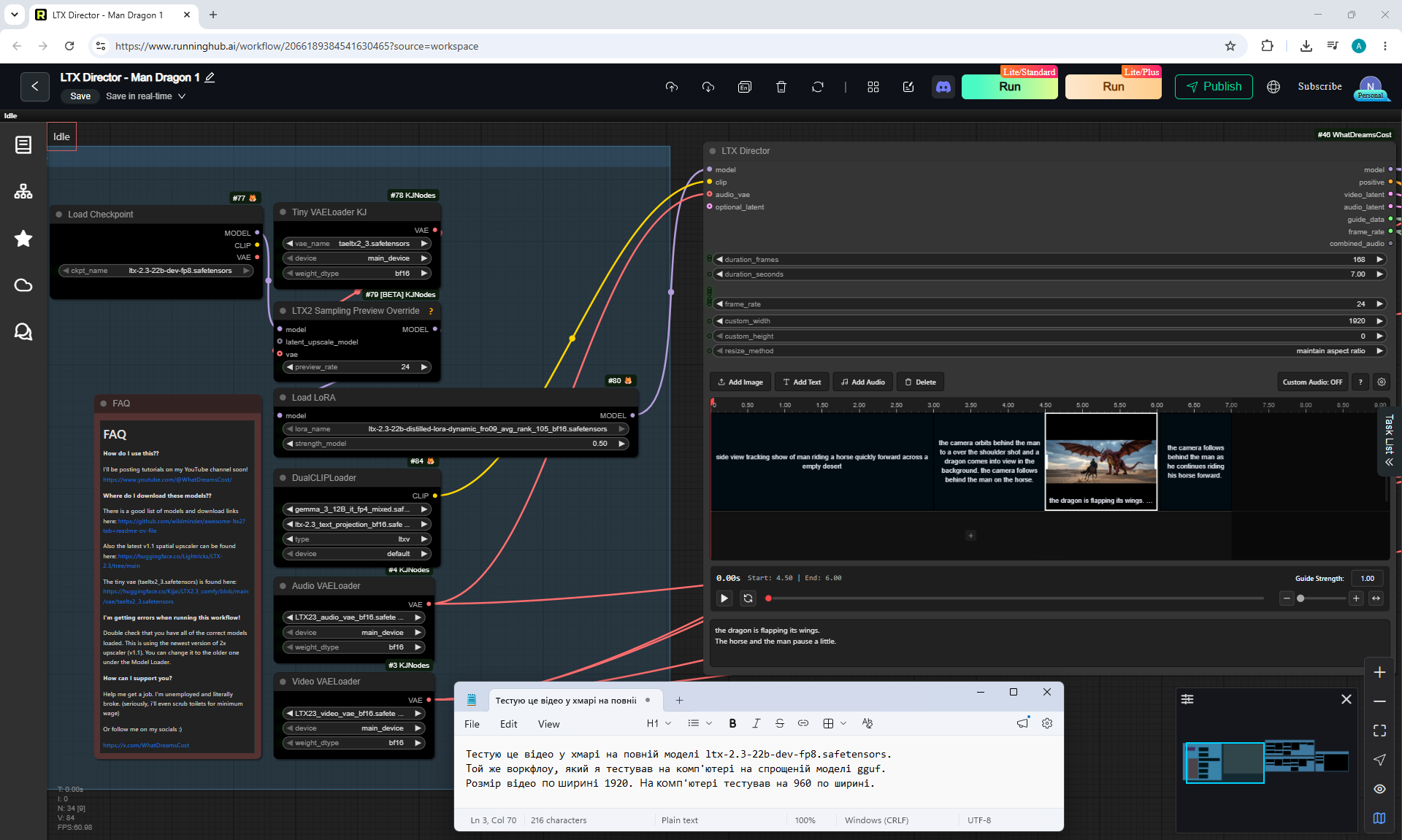The image size is (1402, 840).
Task: Toggle the Custom Audio: OFF button
Action: pyautogui.click(x=1312, y=382)
